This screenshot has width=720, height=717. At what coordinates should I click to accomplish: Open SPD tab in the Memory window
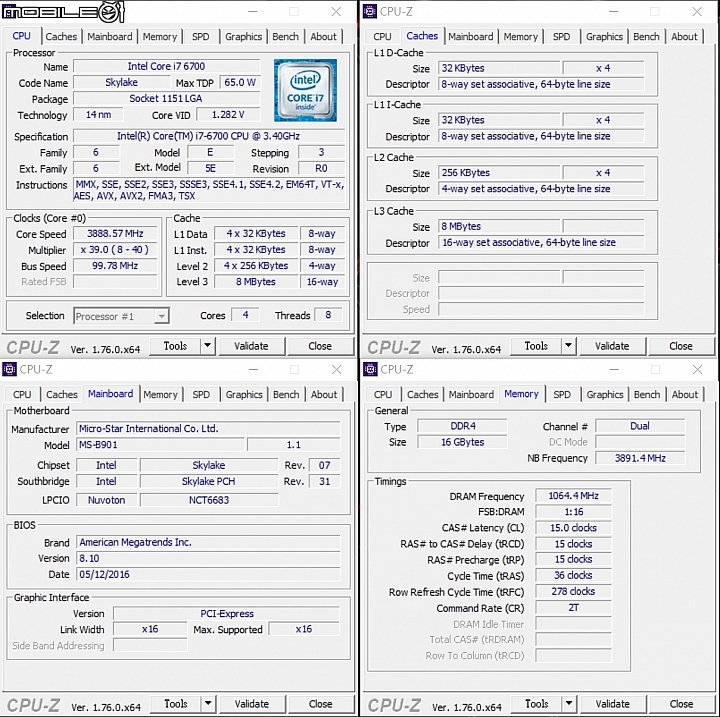[562, 395]
